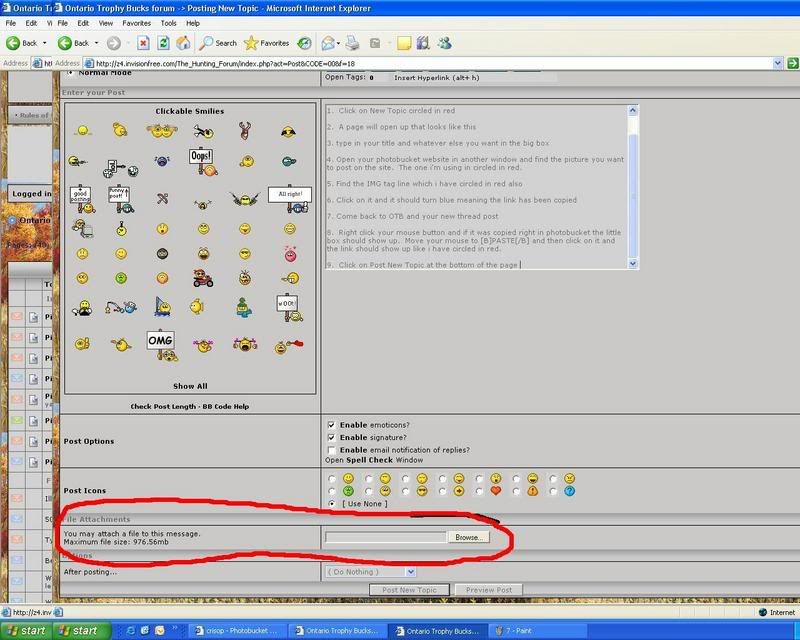Uncheck 'Enable signature?' checkbox
Image resolution: width=800 pixels, height=640 pixels.
[x=332, y=437]
